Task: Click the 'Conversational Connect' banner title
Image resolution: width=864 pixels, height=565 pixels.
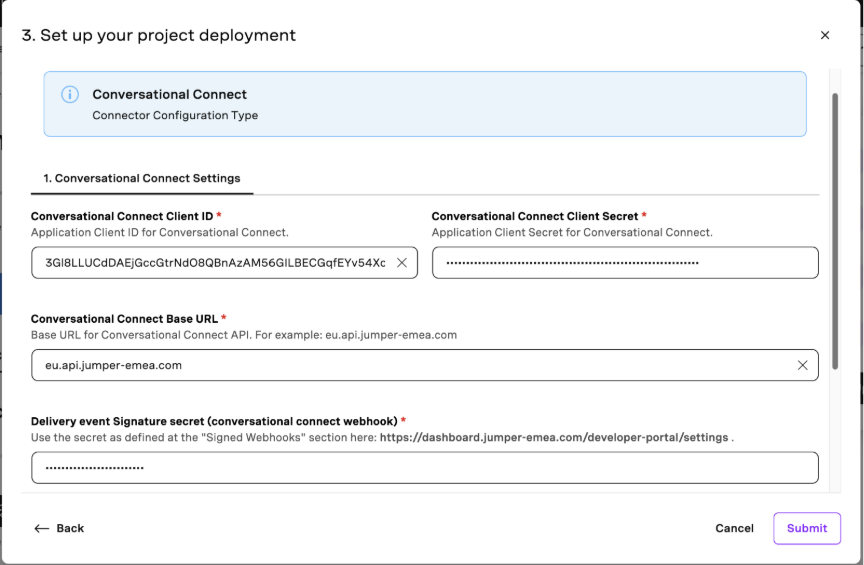Action: tap(170, 94)
